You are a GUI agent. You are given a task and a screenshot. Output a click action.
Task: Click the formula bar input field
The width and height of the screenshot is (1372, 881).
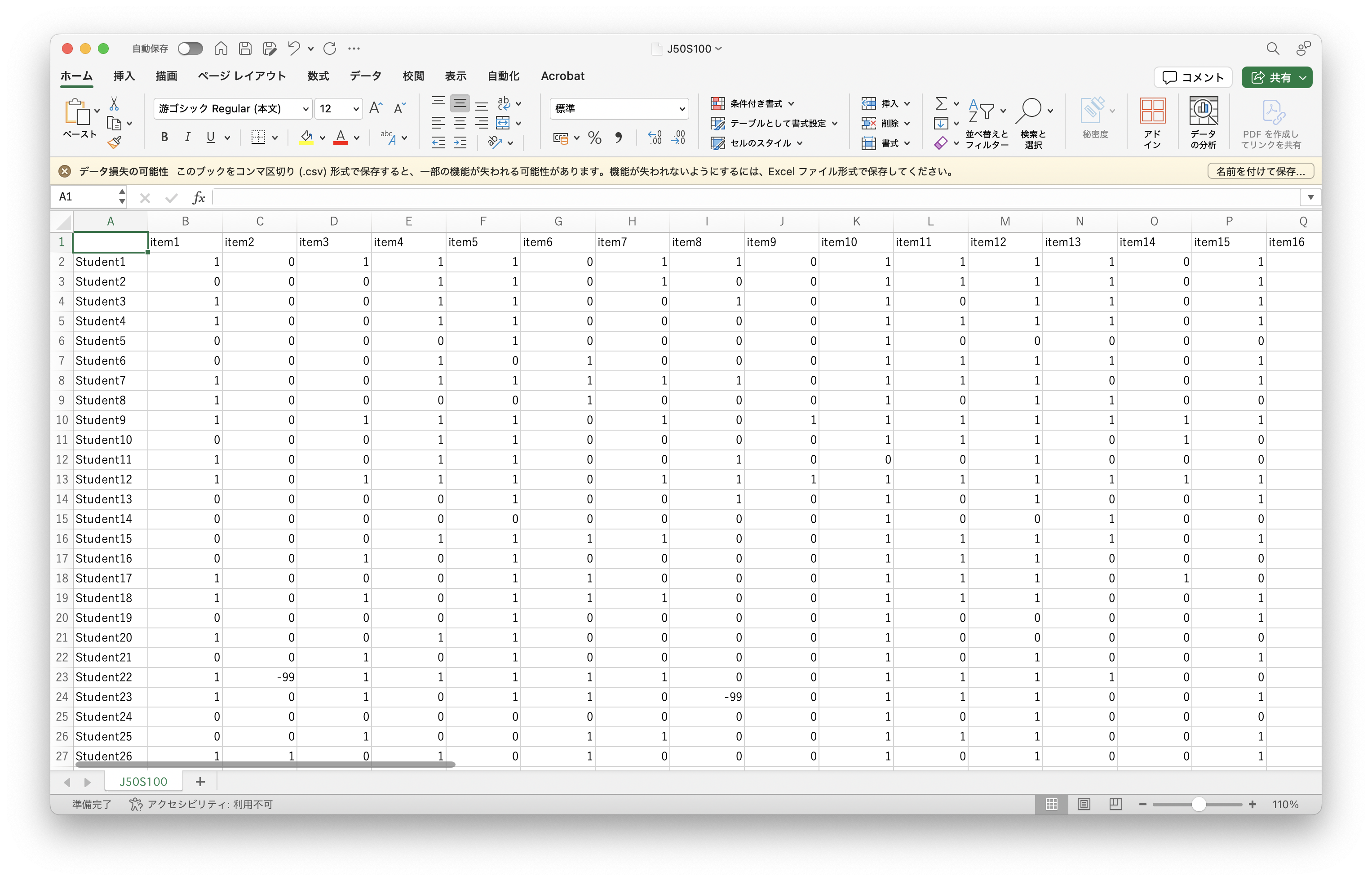[x=743, y=197]
